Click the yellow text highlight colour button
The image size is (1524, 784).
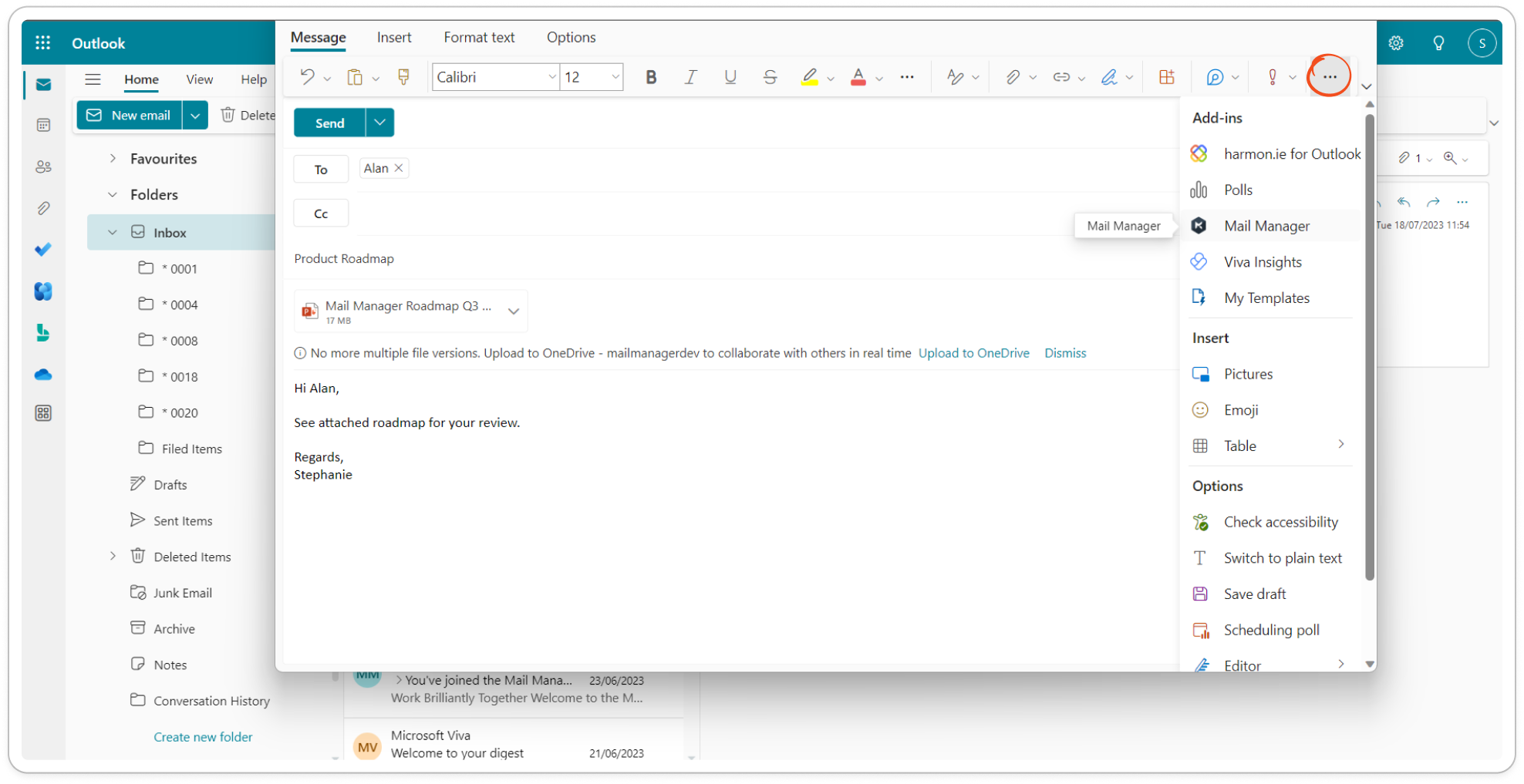(x=809, y=77)
